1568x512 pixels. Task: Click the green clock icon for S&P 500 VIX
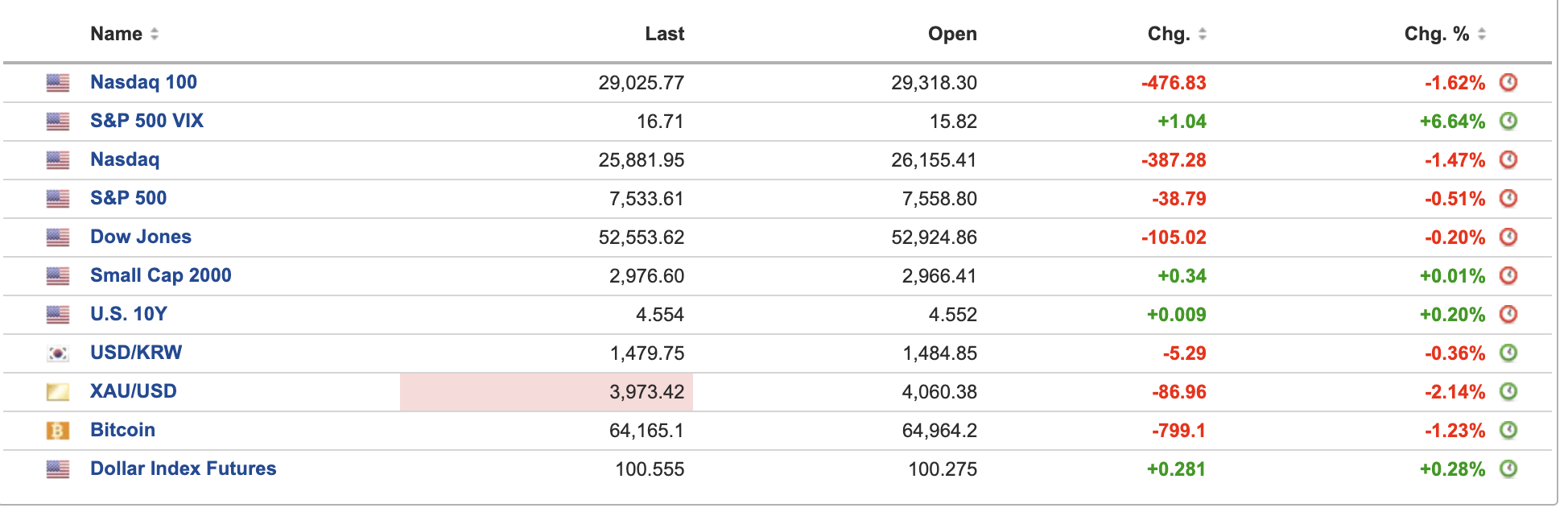click(1508, 121)
